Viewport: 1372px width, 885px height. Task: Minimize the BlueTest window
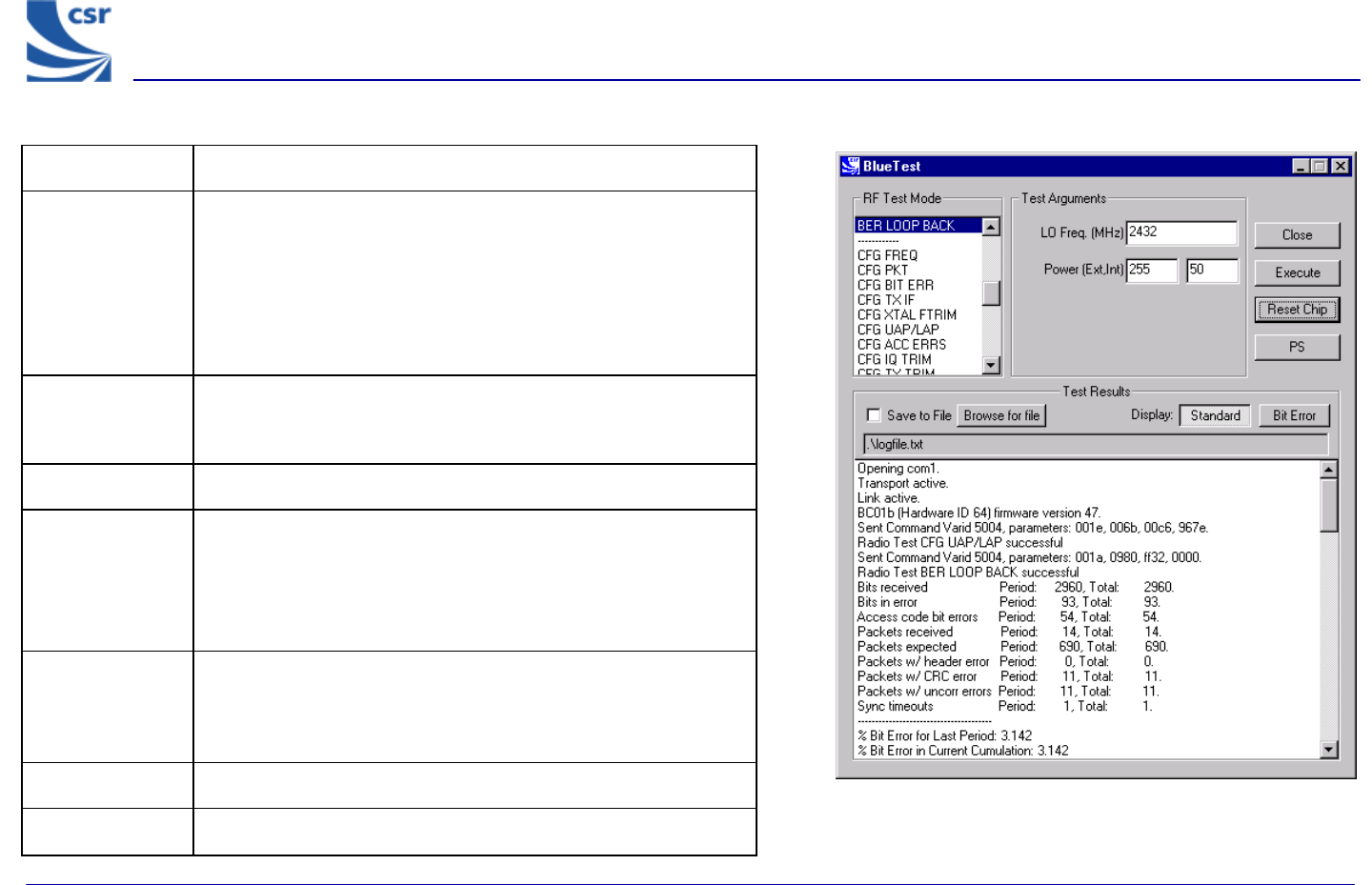(x=1301, y=167)
